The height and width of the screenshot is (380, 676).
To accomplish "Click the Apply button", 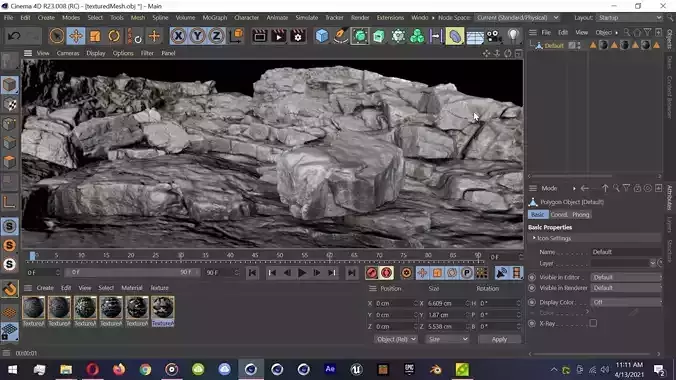I will point(499,339).
